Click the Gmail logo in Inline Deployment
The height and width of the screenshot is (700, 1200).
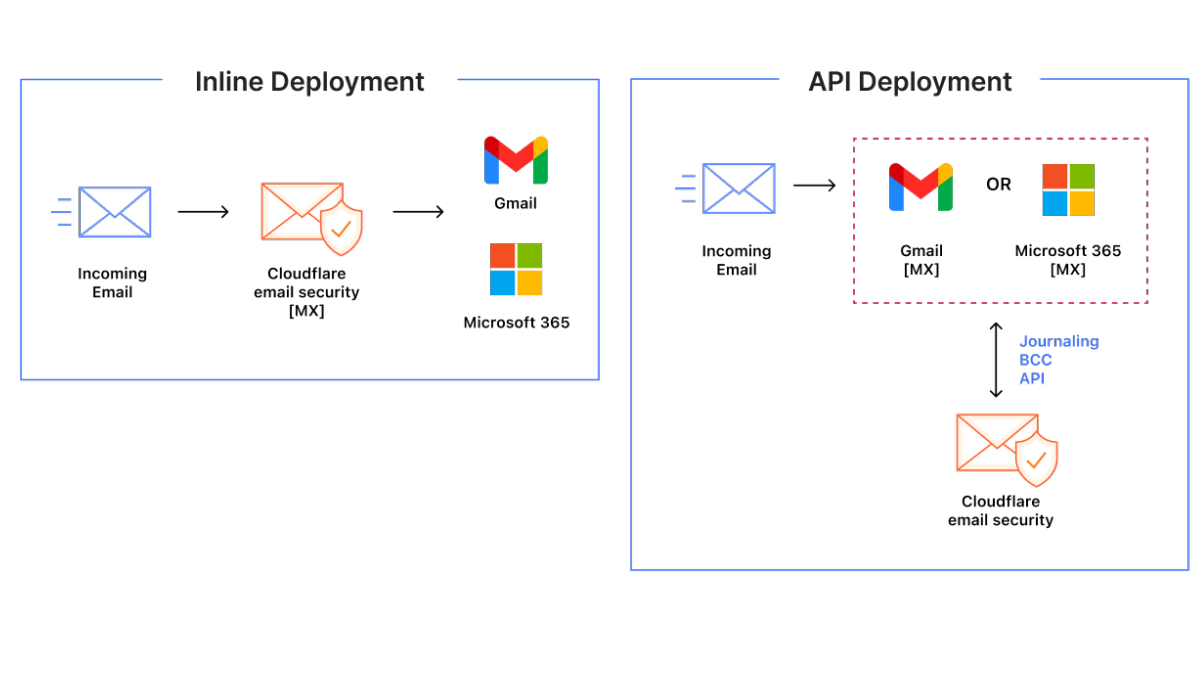pyautogui.click(x=516, y=160)
